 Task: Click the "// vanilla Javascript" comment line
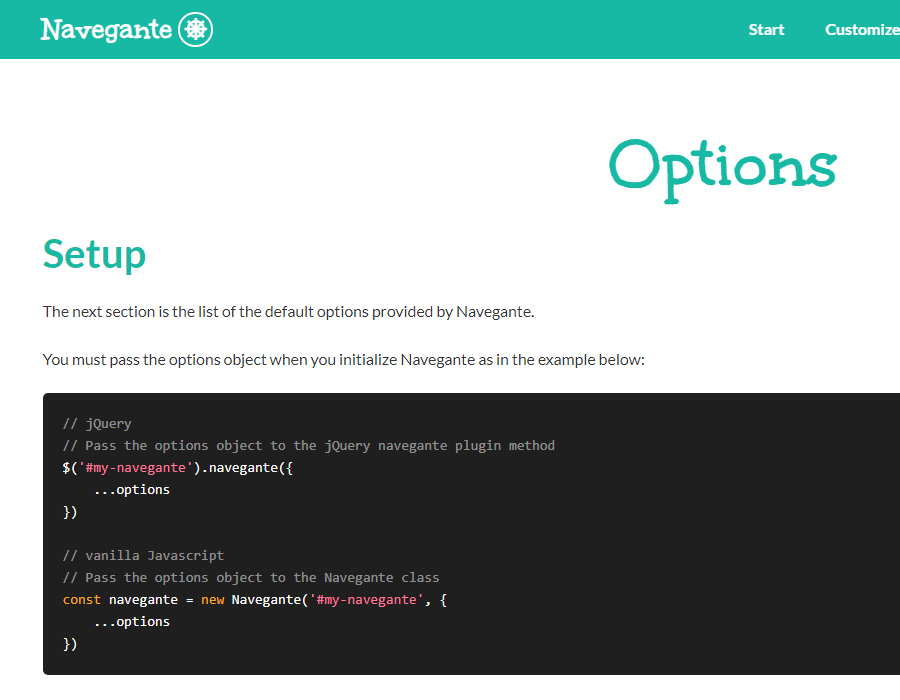point(143,555)
